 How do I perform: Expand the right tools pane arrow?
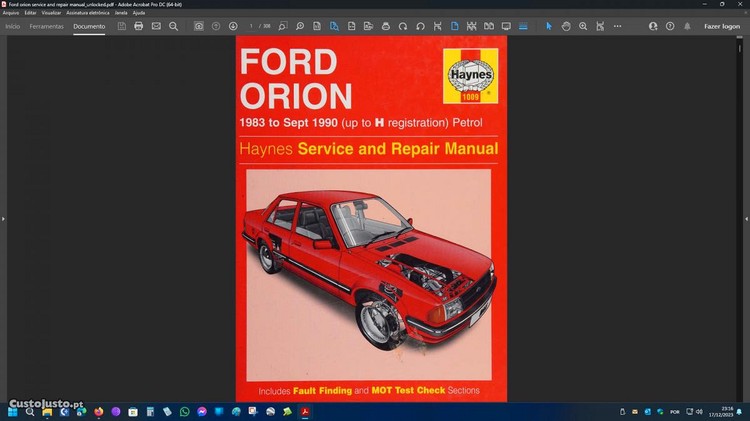[x=745, y=218]
